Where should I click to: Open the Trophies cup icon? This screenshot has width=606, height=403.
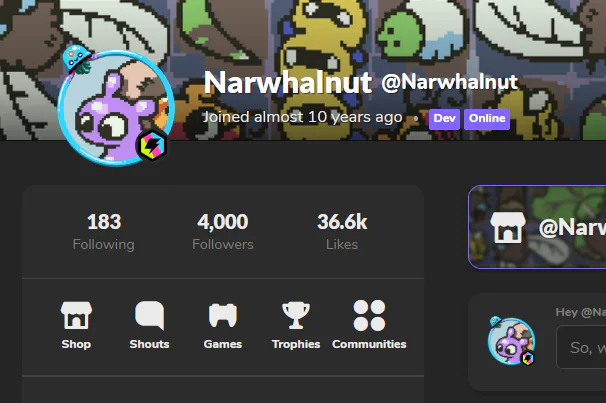pos(296,315)
